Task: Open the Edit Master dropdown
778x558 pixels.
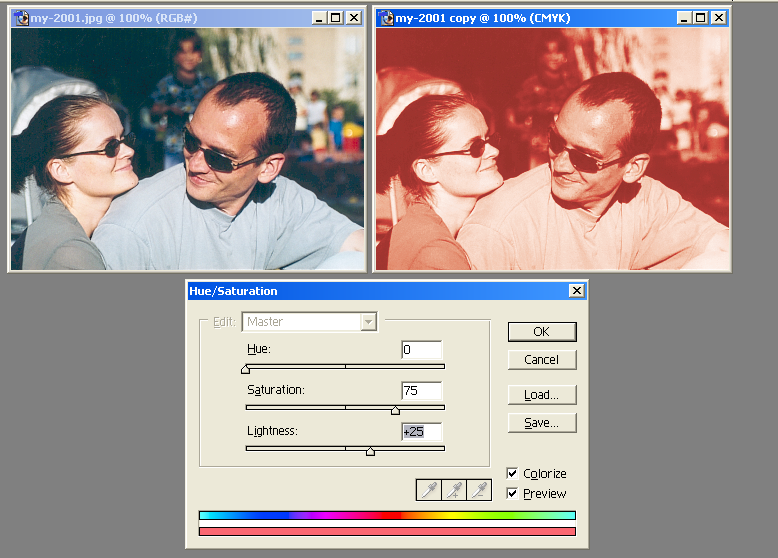Action: click(369, 321)
